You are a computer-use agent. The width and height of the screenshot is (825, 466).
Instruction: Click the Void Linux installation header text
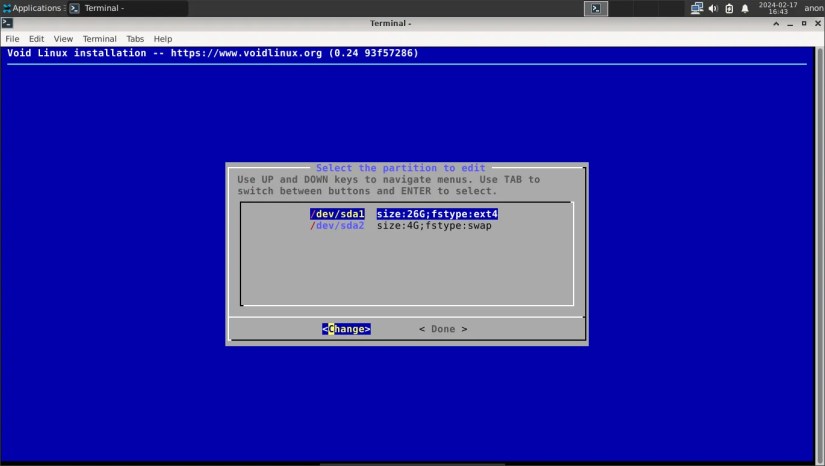tap(213, 53)
